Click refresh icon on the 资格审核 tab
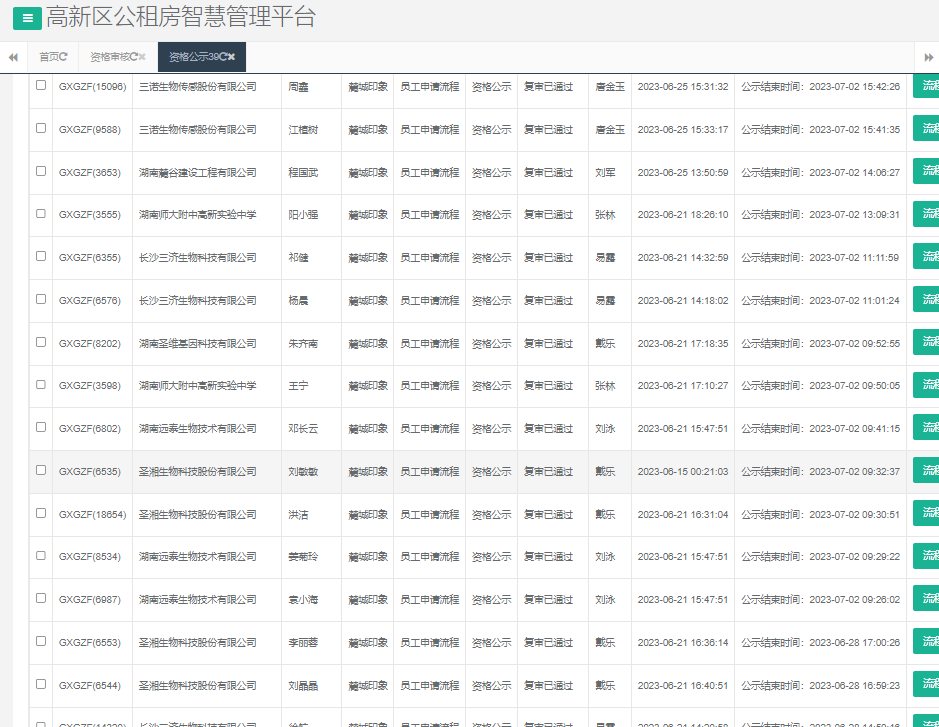This screenshot has height=727, width=939. 133,57
